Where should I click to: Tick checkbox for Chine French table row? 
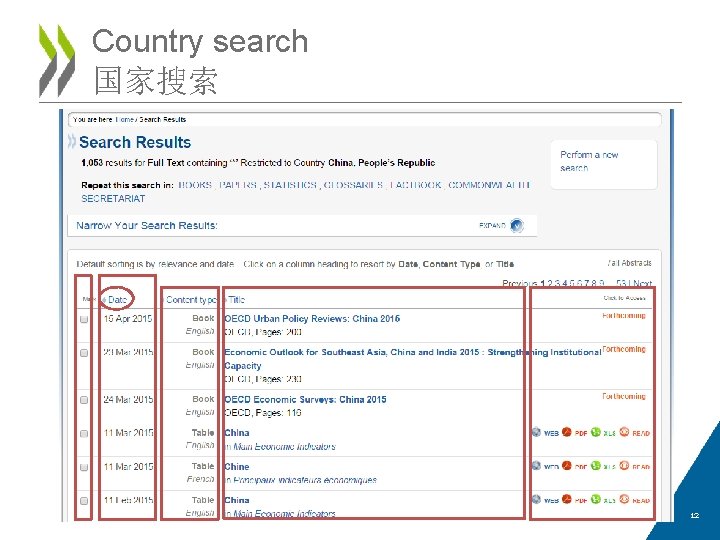(84, 467)
